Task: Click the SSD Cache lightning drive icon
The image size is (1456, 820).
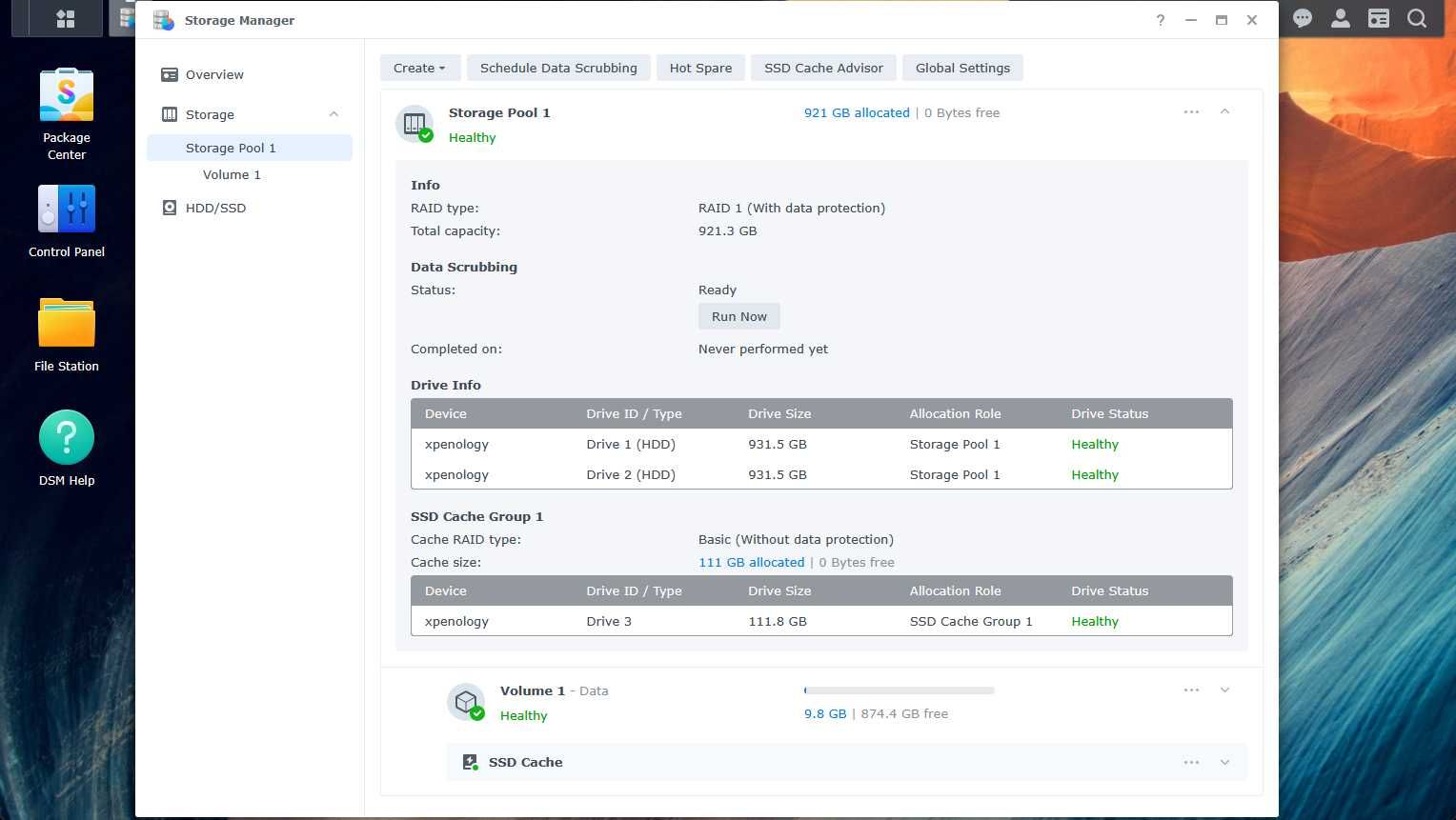Action: click(x=470, y=762)
